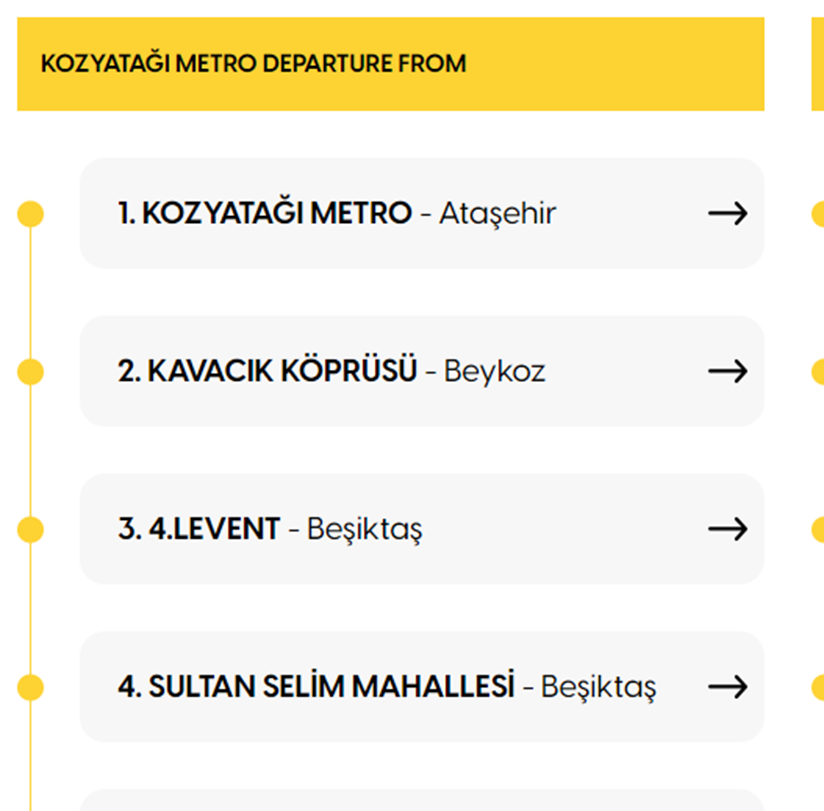Select the yellow timeline dot beside 4.Levent

click(31, 529)
